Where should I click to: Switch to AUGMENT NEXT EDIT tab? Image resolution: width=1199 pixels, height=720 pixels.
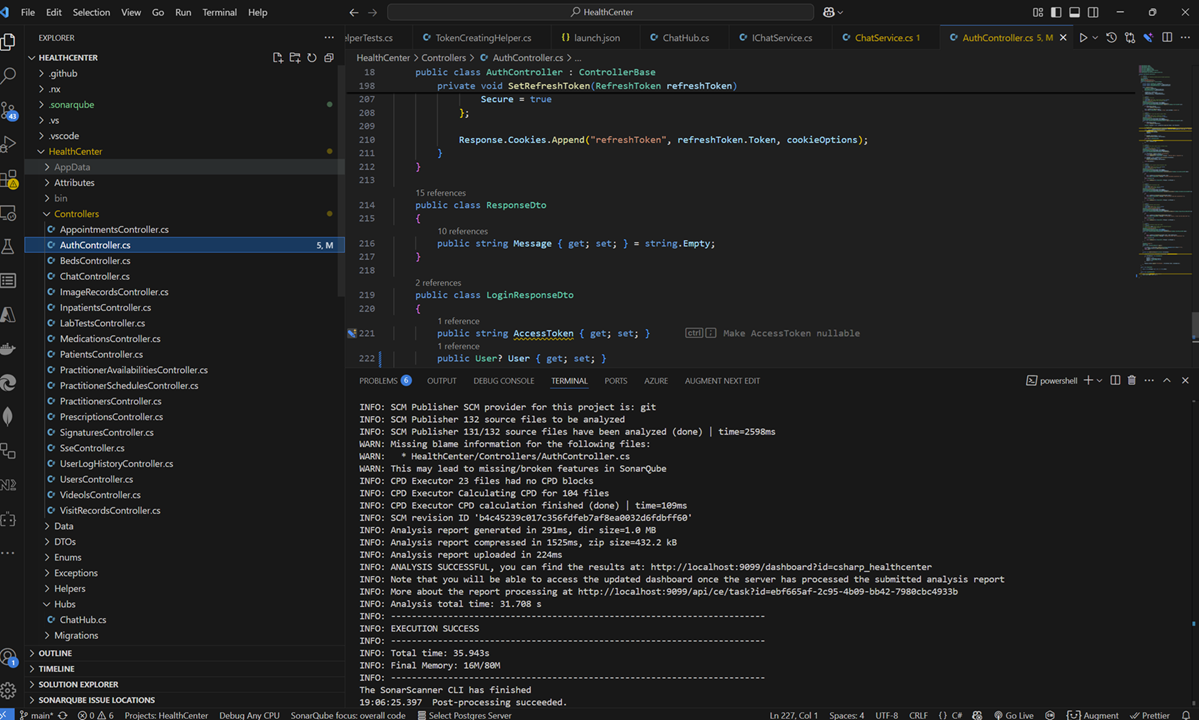pyautogui.click(x=722, y=381)
